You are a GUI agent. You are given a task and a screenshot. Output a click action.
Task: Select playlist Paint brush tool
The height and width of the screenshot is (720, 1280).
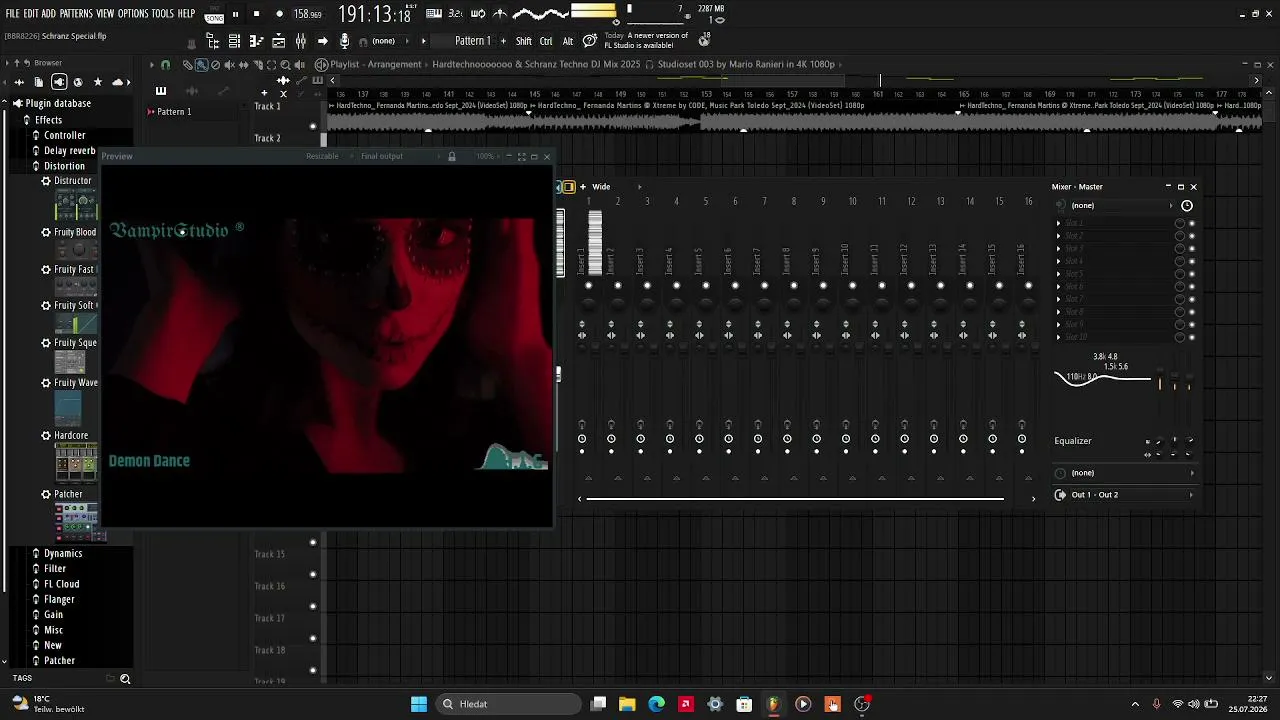(x=200, y=65)
